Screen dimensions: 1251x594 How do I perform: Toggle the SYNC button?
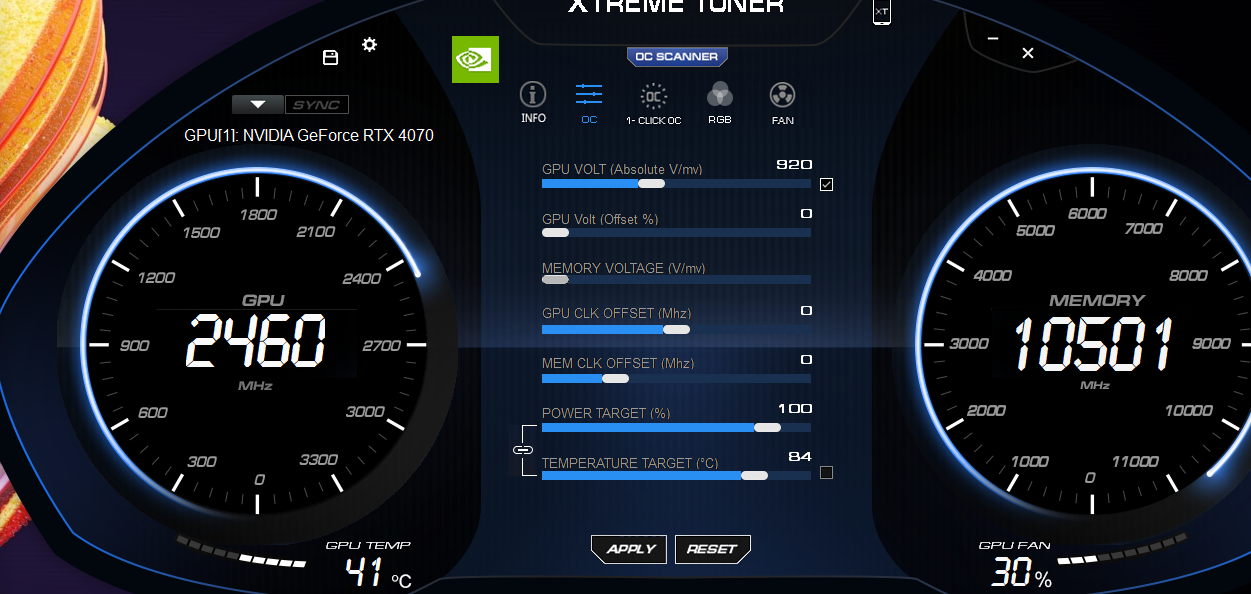(317, 105)
